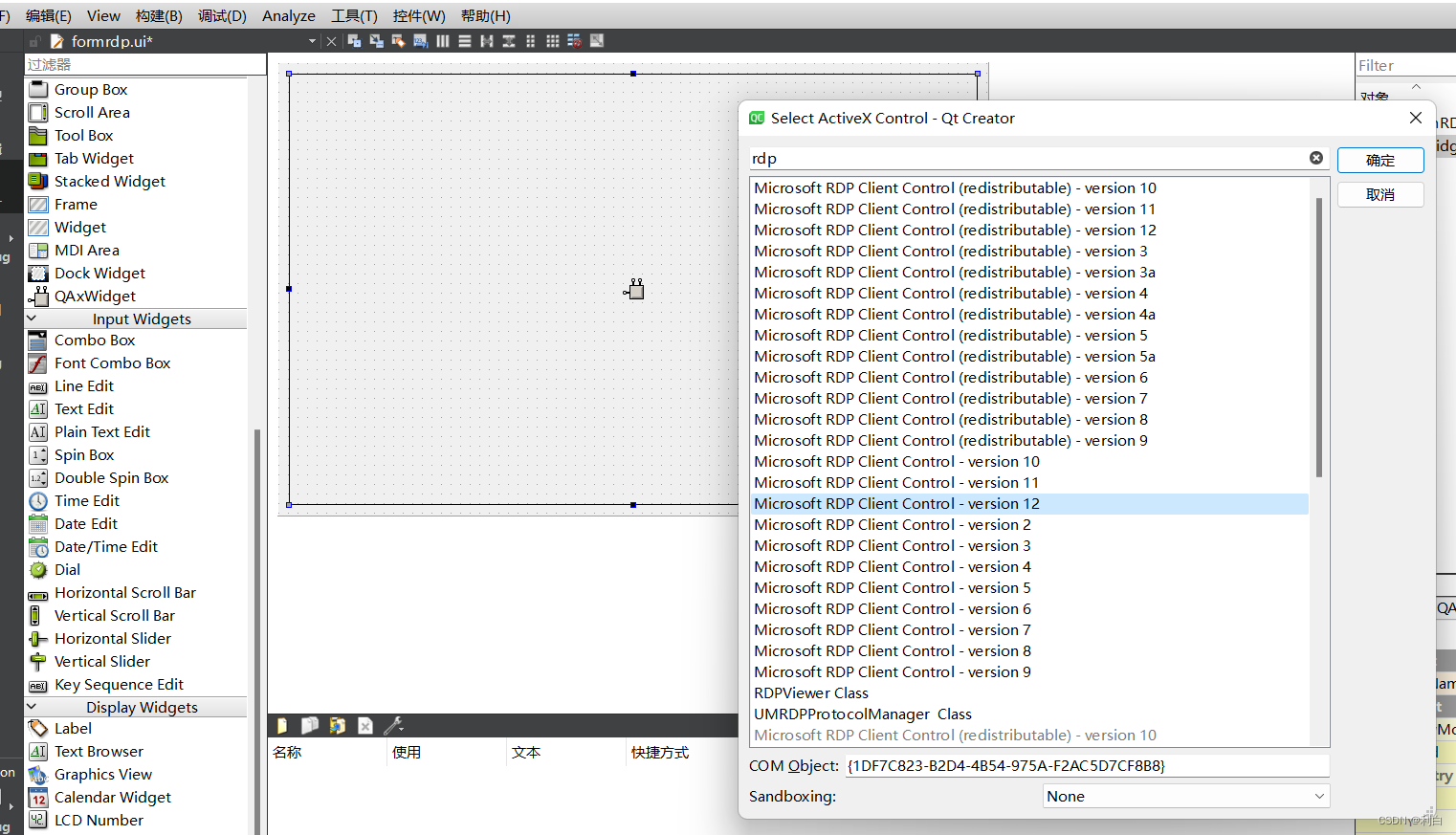Click the widget box 过滤器 filter field
1456x835 pixels.
click(145, 64)
